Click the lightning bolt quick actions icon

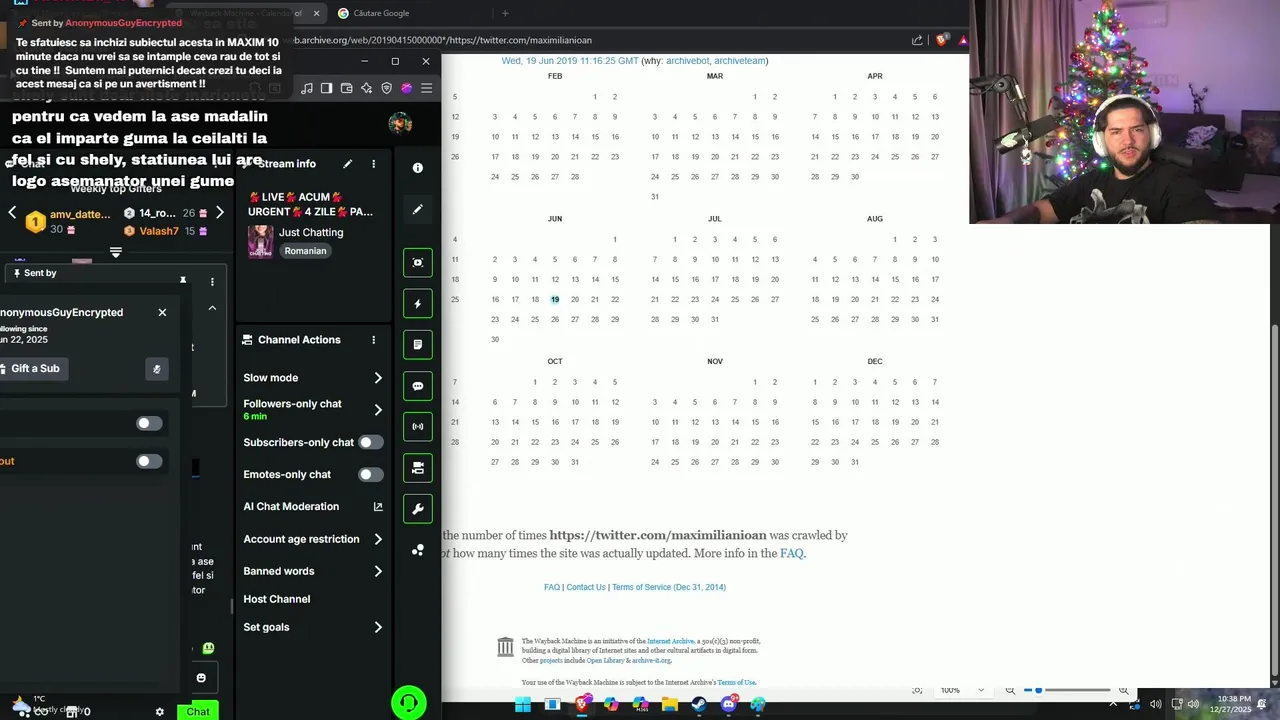pos(418,304)
